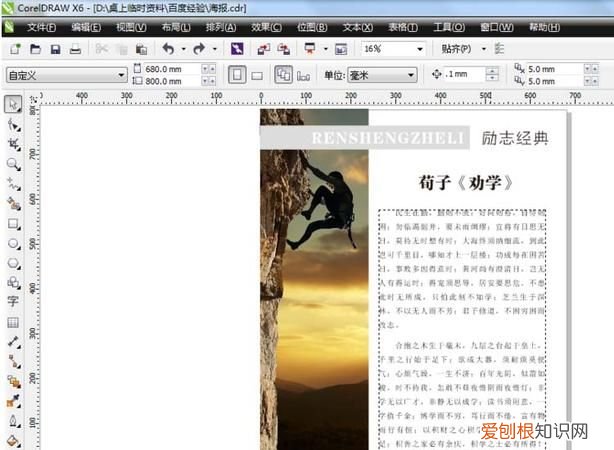The height and width of the screenshot is (450, 614).
Task: Select the Text tool
Action: point(13,301)
